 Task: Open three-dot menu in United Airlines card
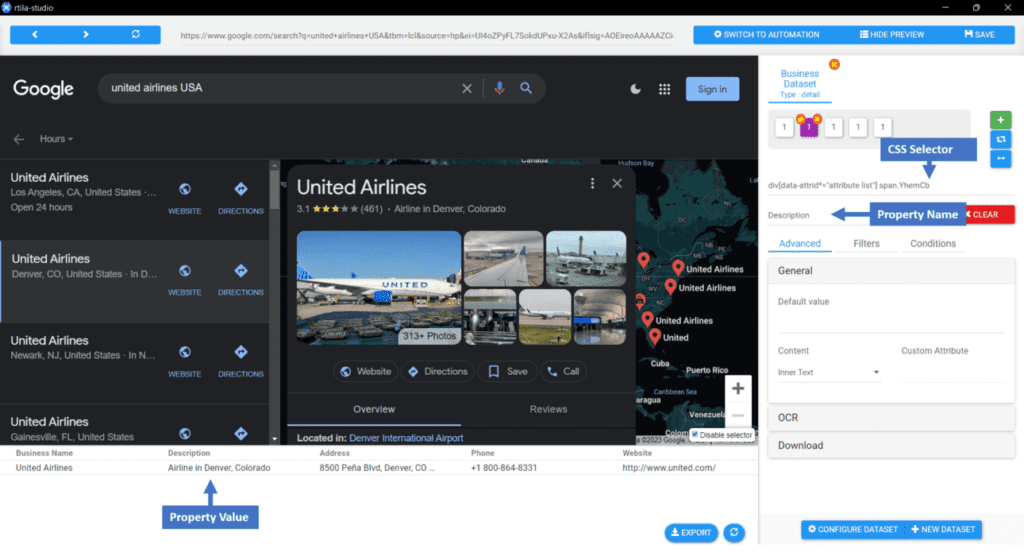pyautogui.click(x=592, y=184)
